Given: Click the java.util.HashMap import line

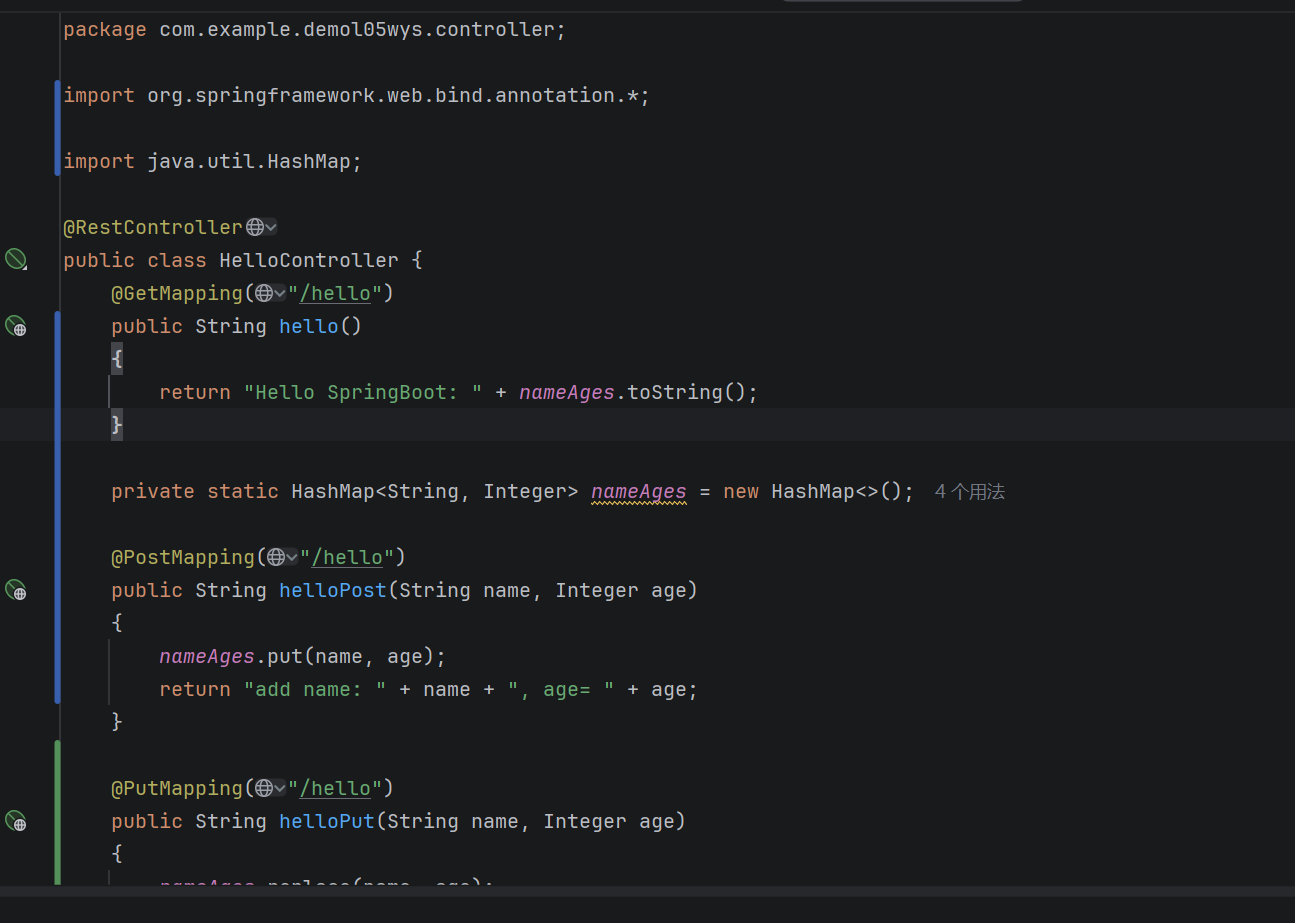Looking at the screenshot, I should 212,161.
